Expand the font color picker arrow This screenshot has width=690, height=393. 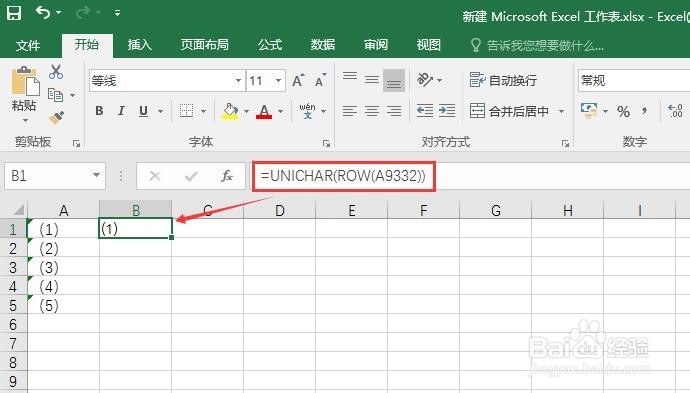[x=280, y=111]
